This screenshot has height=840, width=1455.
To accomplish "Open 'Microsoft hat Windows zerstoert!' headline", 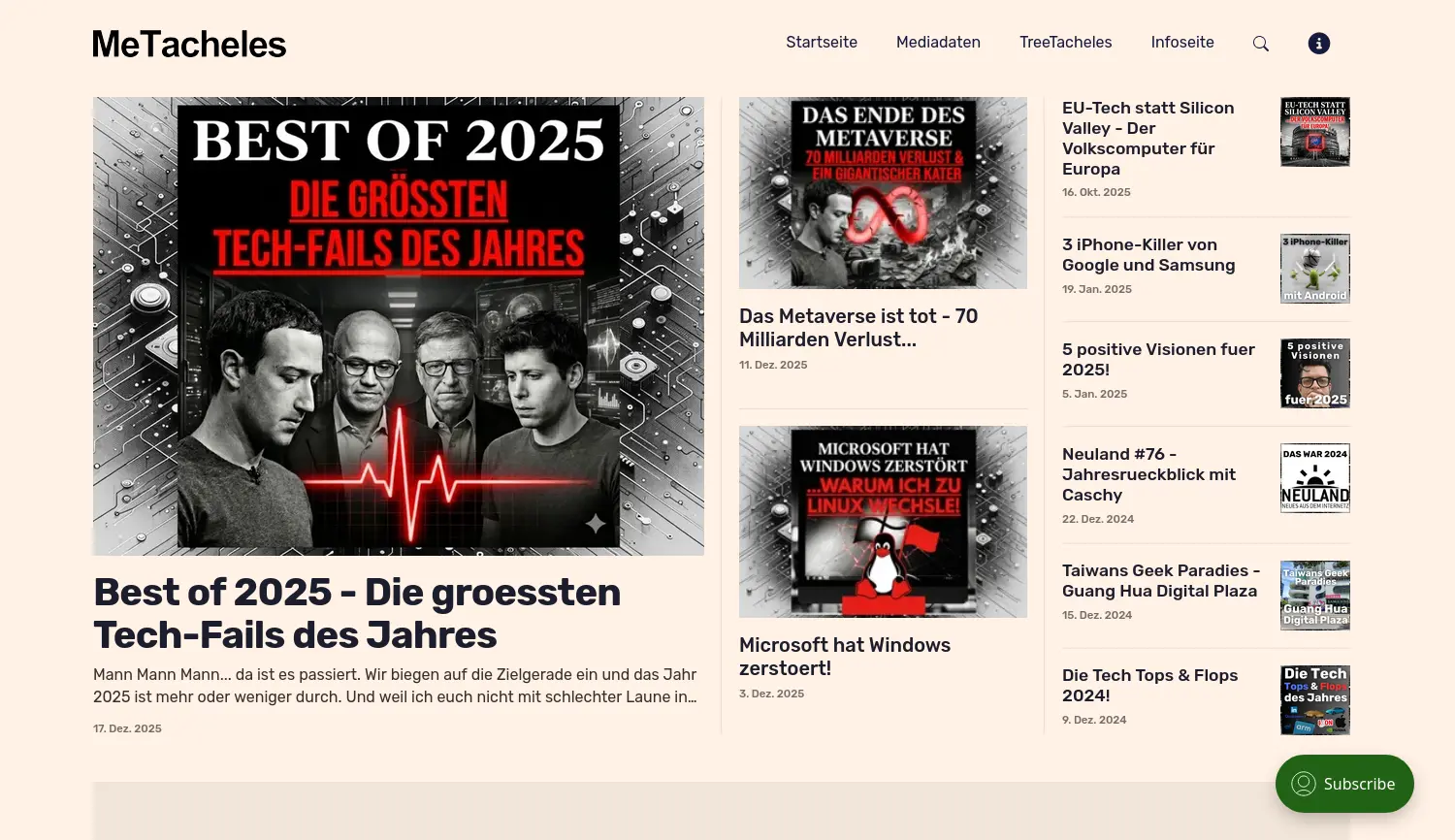I will pyautogui.click(x=845, y=657).
